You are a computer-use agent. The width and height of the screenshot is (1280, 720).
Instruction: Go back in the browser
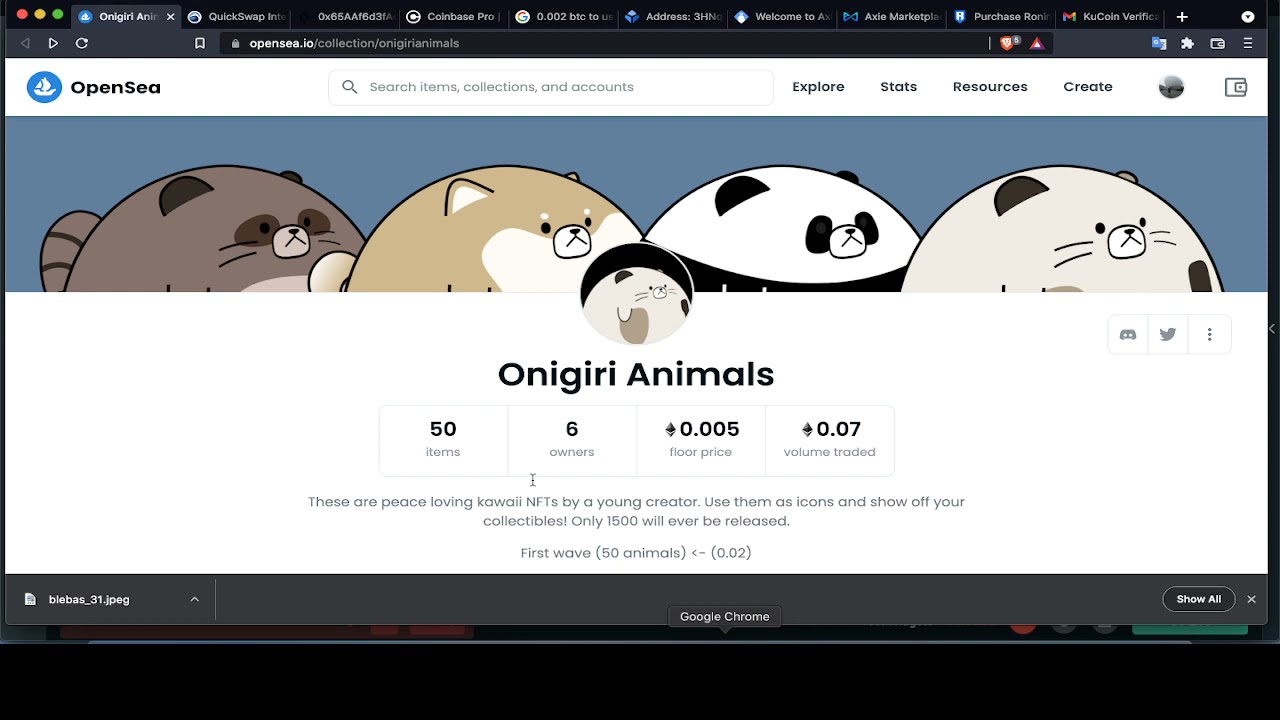pyautogui.click(x=25, y=43)
